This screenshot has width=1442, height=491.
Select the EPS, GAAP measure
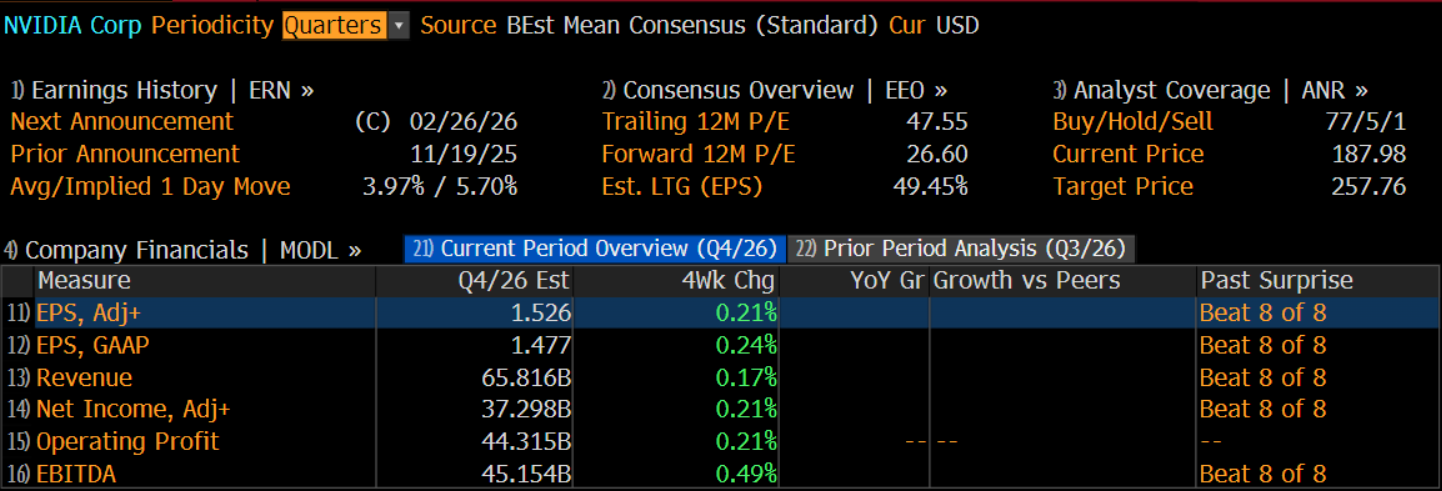(92, 345)
